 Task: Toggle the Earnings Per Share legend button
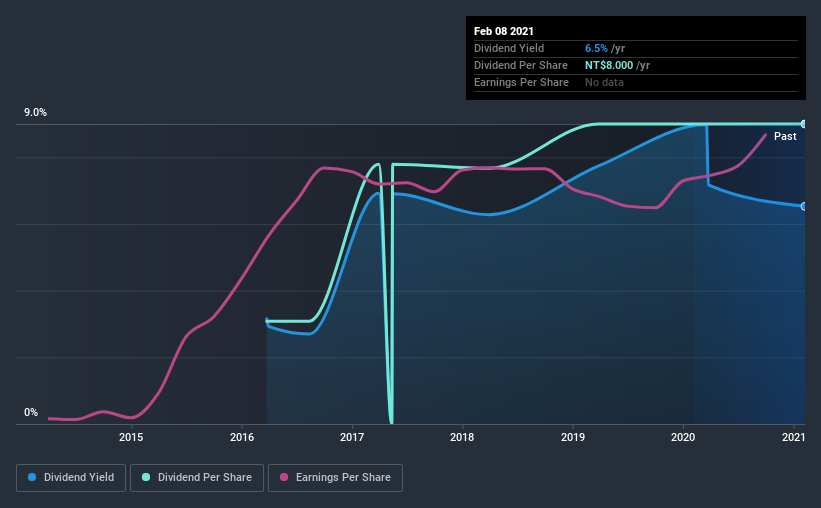click(x=335, y=478)
